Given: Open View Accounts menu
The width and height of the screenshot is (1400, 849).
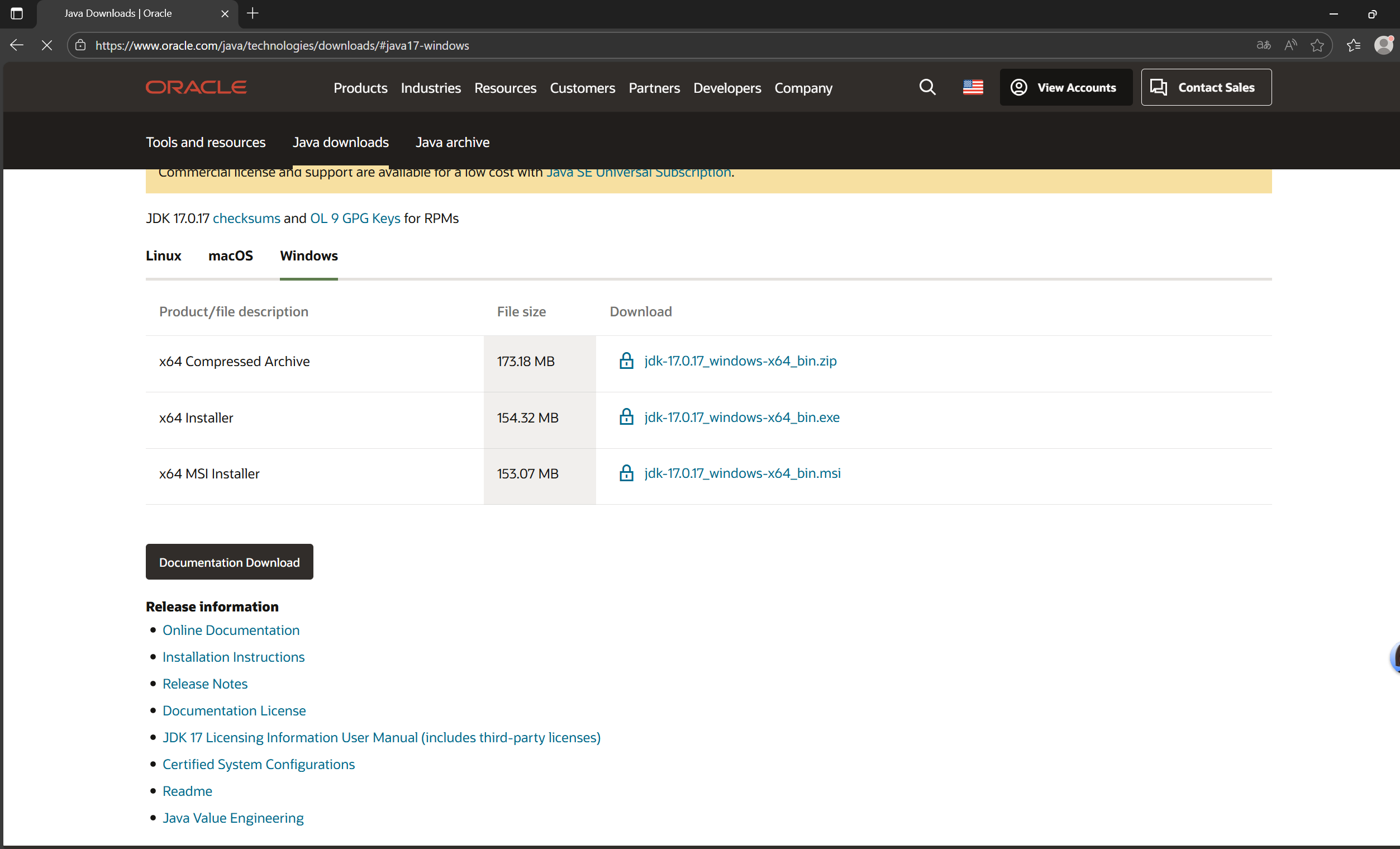Looking at the screenshot, I should coord(1065,88).
